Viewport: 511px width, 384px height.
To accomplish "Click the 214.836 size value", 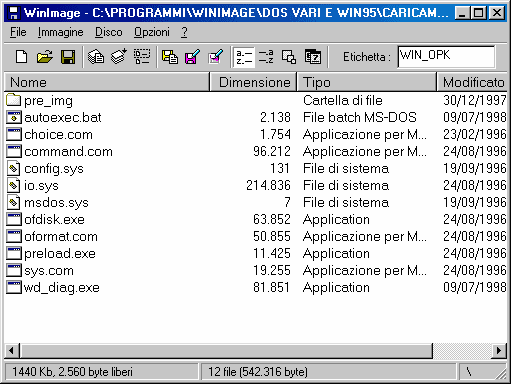I will 268,185.
